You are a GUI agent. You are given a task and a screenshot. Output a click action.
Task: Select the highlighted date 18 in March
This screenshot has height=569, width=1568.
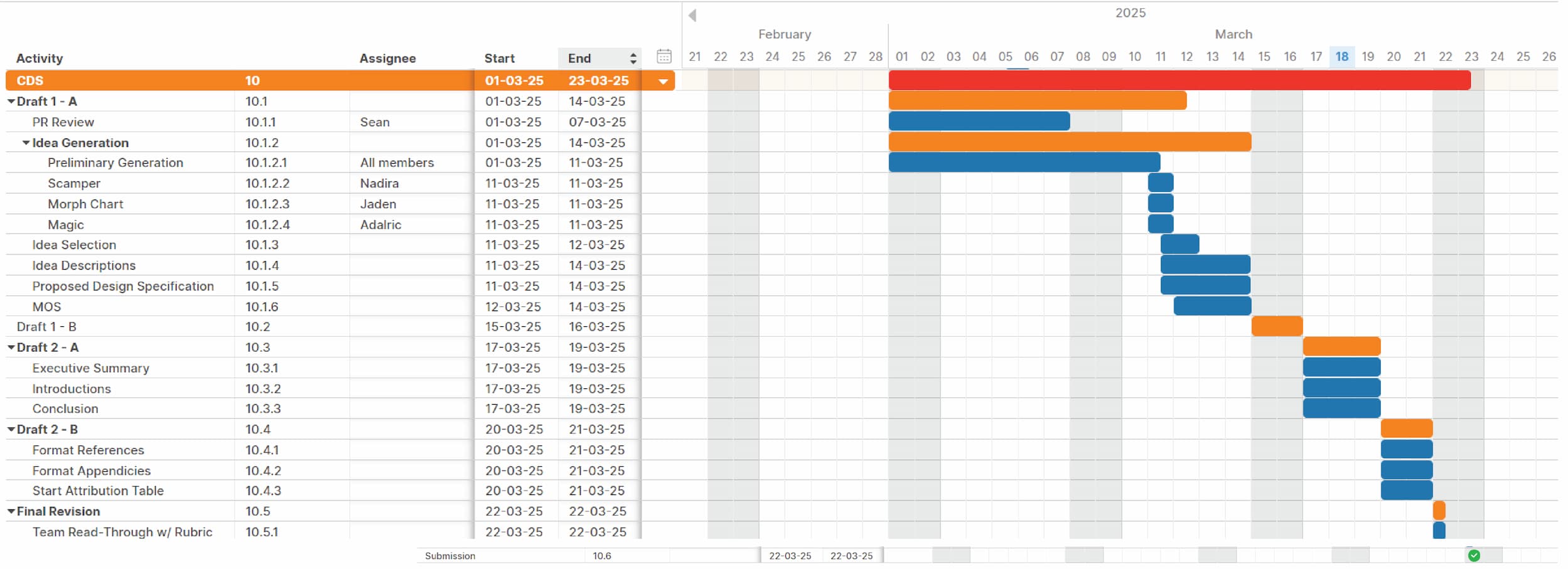pos(1341,56)
